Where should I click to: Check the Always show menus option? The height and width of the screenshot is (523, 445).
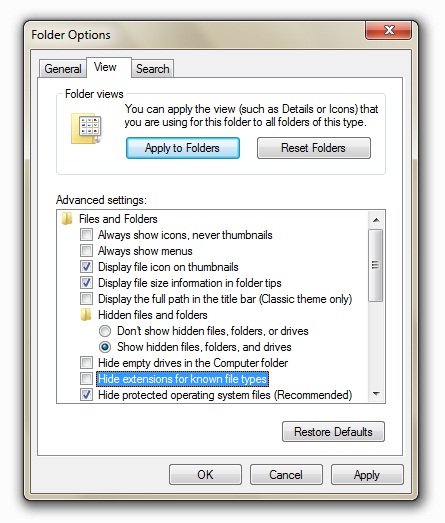tap(86, 251)
